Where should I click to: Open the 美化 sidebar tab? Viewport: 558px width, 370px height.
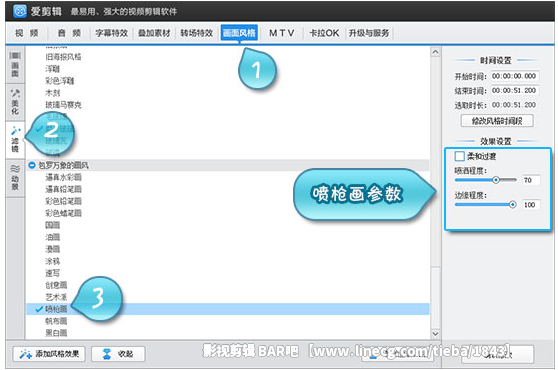click(15, 102)
